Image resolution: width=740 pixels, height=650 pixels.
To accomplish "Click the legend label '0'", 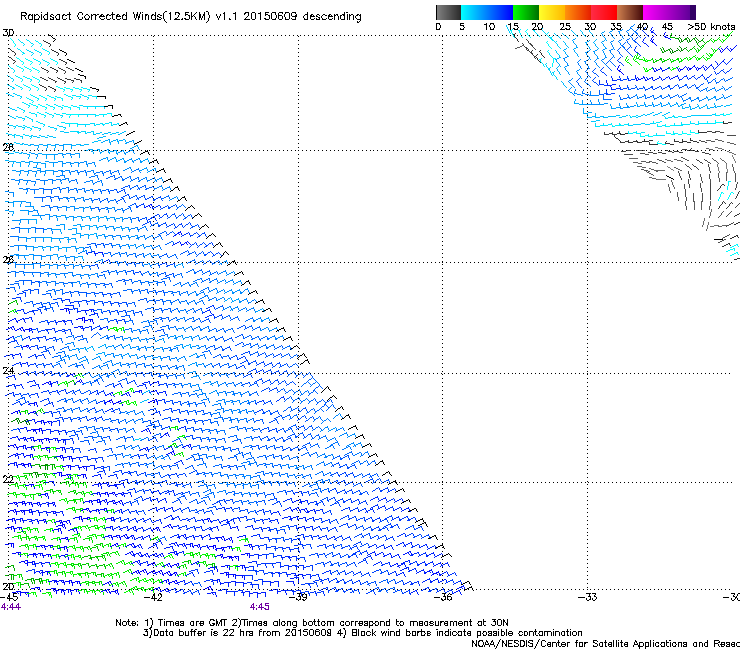I will coord(438,27).
